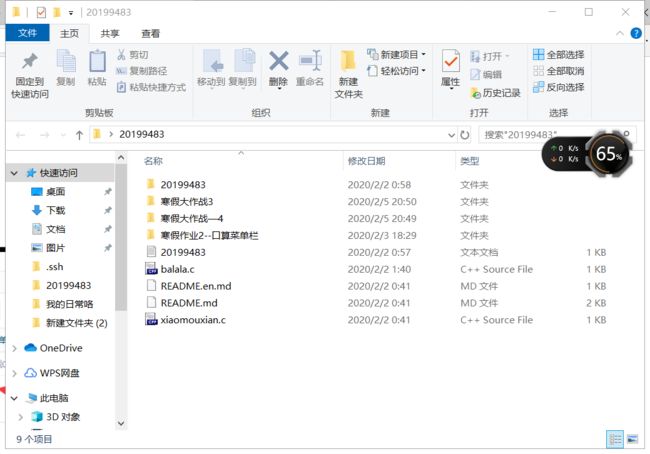
Task: Click the navigation pane scrollbar down arrow
Action: click(x=121, y=424)
